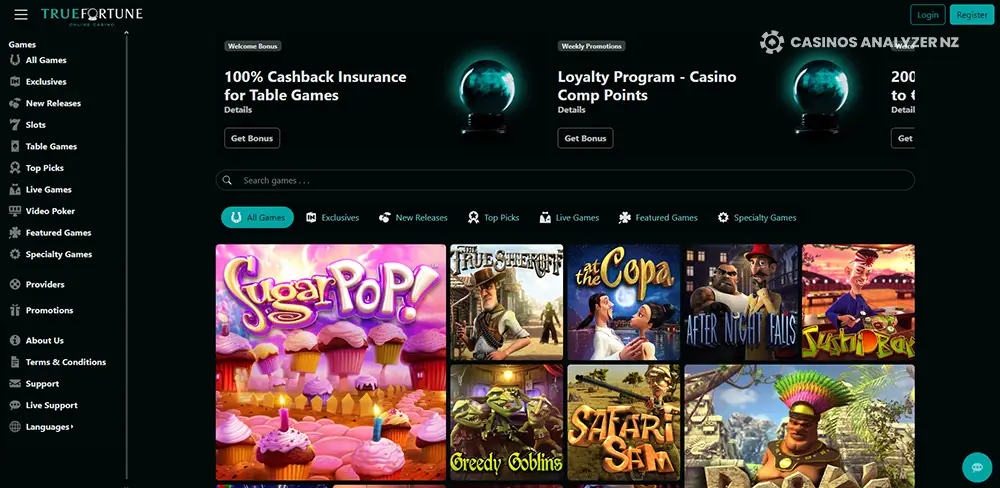Image resolution: width=1000 pixels, height=488 pixels.
Task: Click the Promotions gift icon
Action: [x=15, y=310]
